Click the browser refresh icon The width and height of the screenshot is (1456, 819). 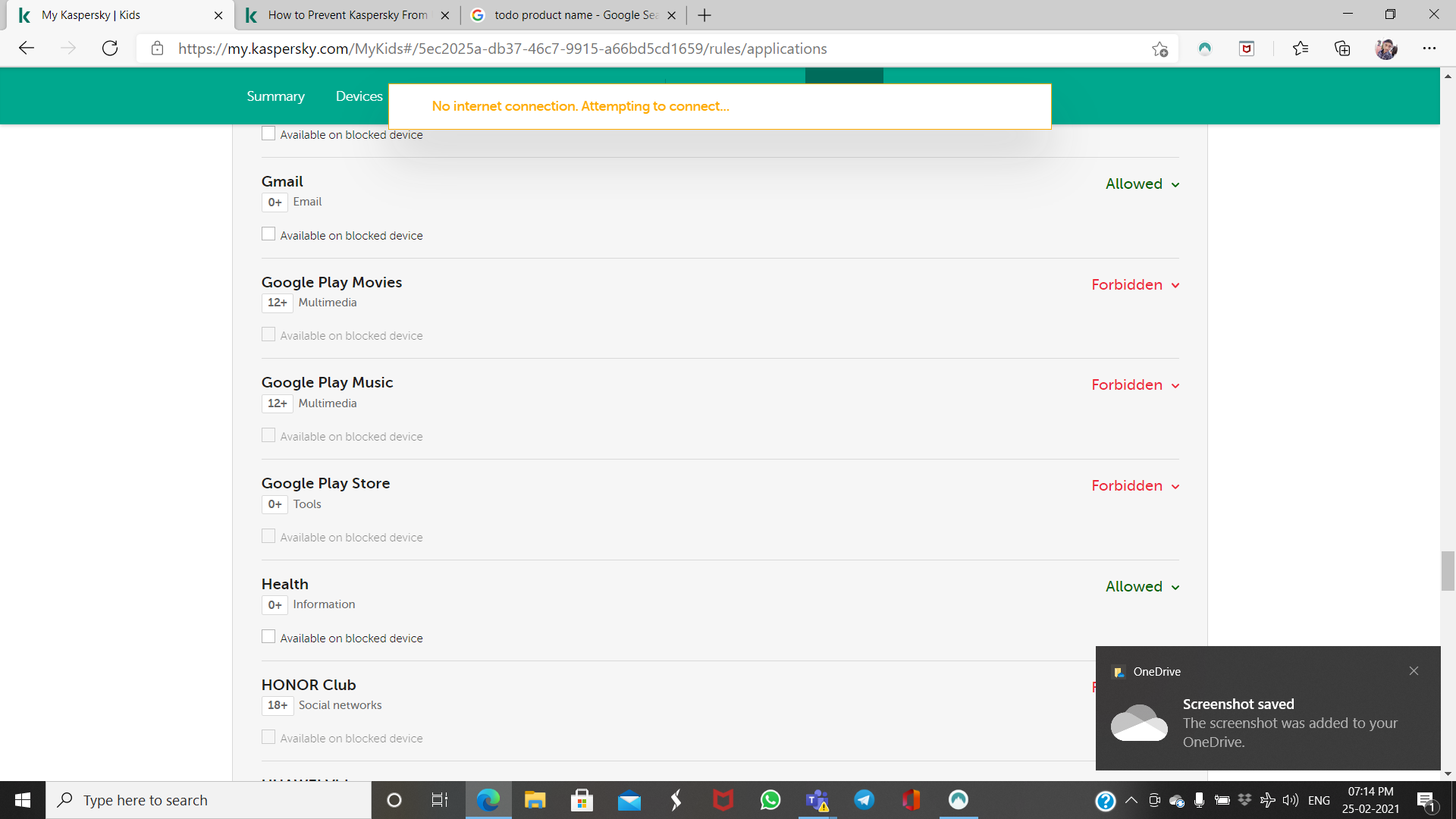tap(110, 49)
